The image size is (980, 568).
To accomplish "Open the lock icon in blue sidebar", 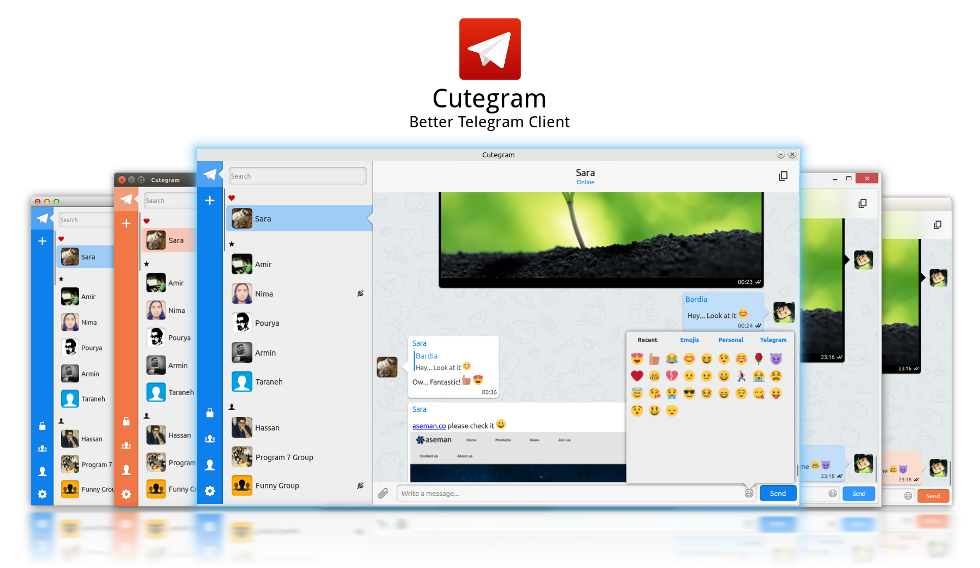I will coord(210,412).
